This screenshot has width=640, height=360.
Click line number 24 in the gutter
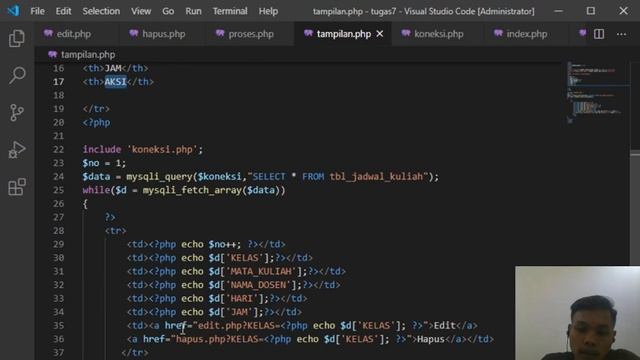click(58, 176)
